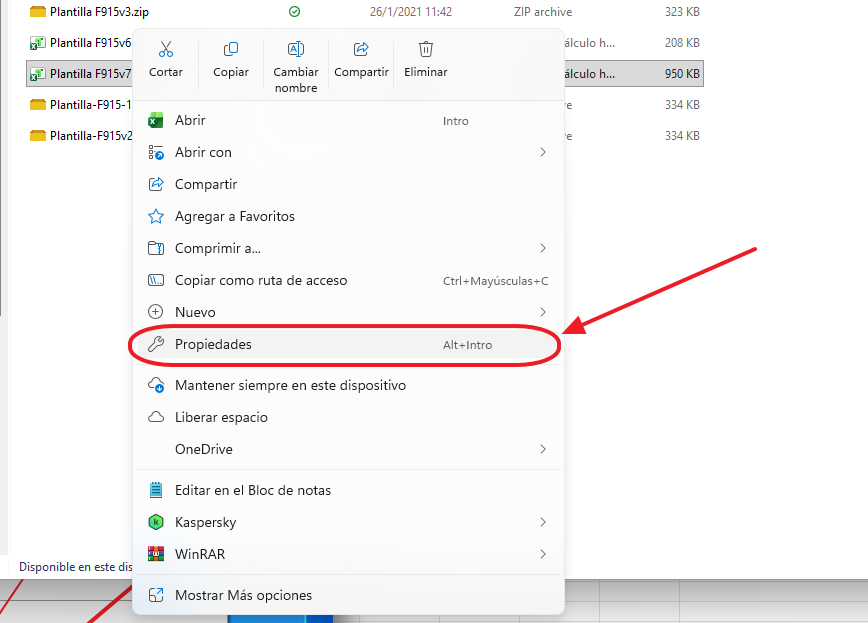Select Mantener siempre en este dispositivo
Image resolution: width=868 pixels, height=623 pixels.
tap(290, 385)
